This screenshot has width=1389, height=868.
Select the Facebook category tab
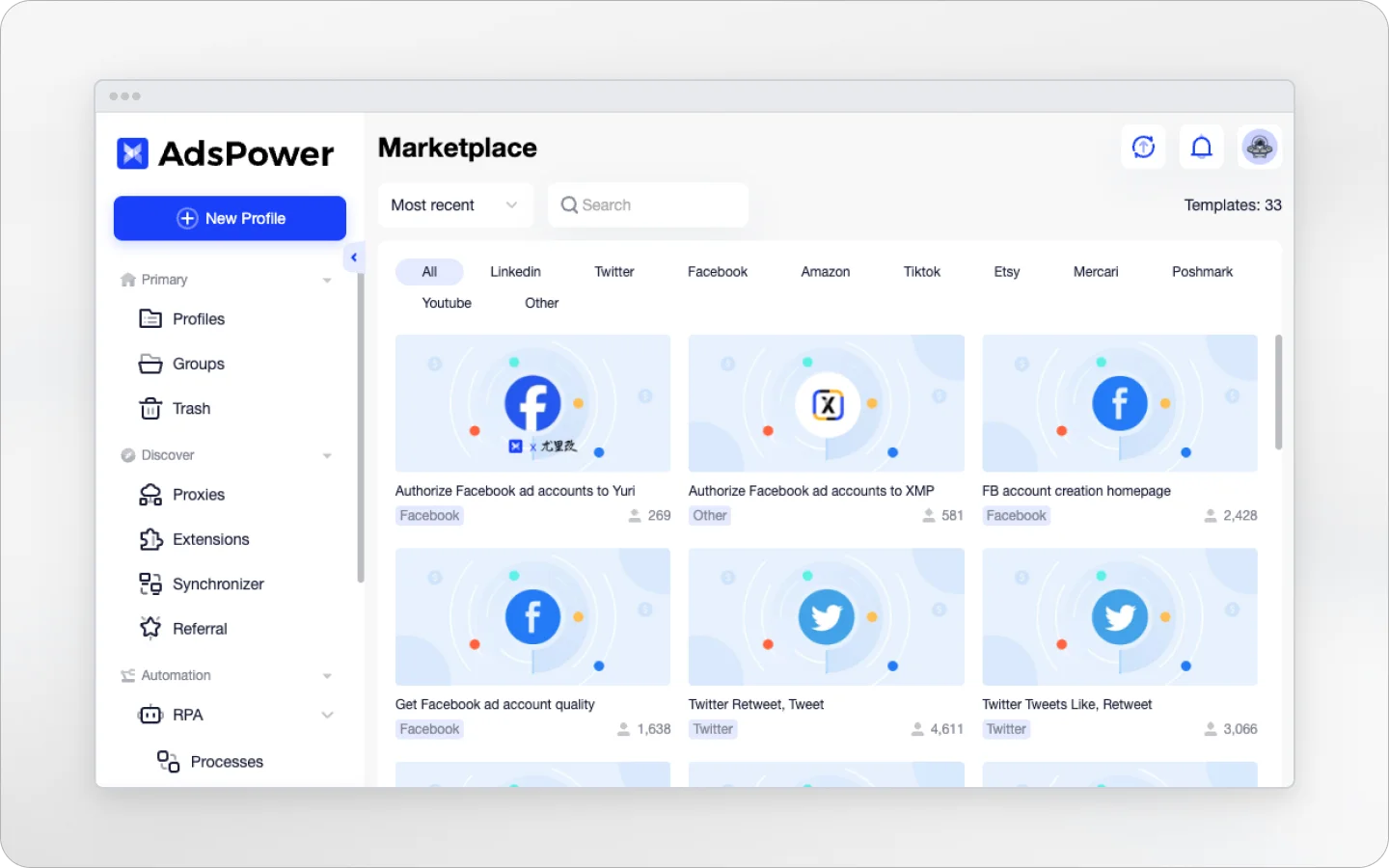[718, 272]
